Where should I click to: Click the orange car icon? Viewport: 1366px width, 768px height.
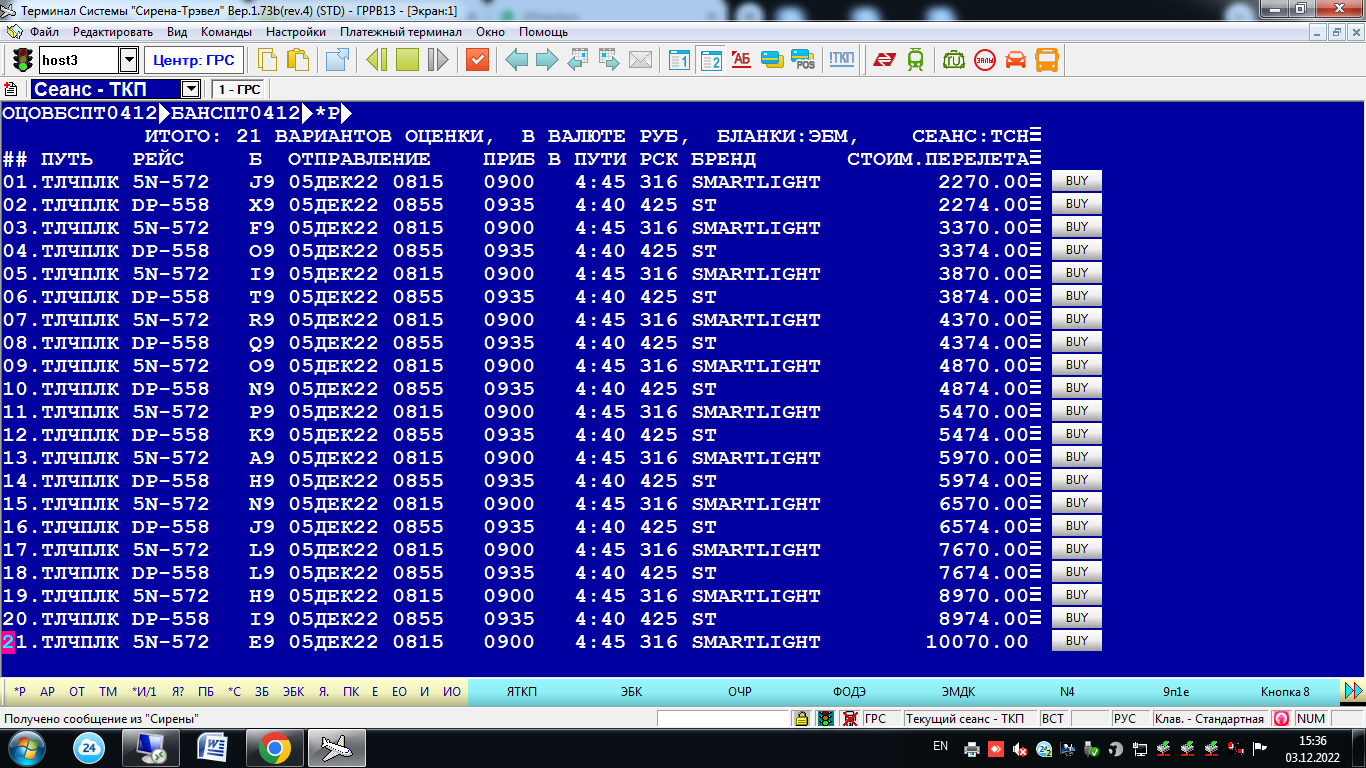coord(1015,60)
